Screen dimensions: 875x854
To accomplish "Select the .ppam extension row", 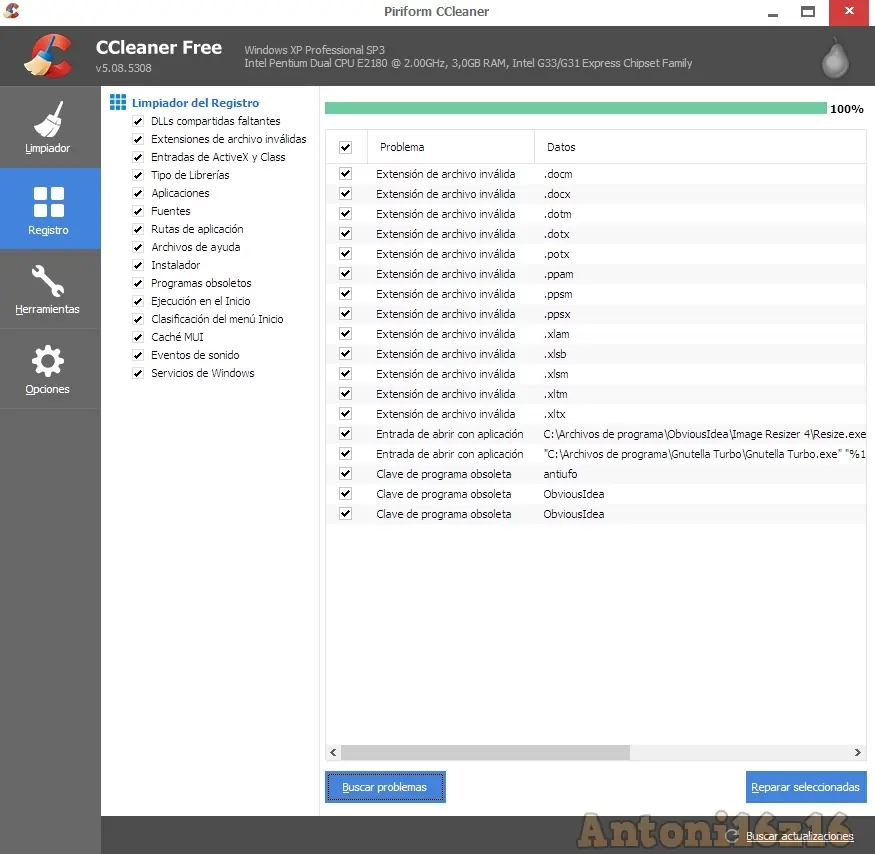I will (596, 274).
